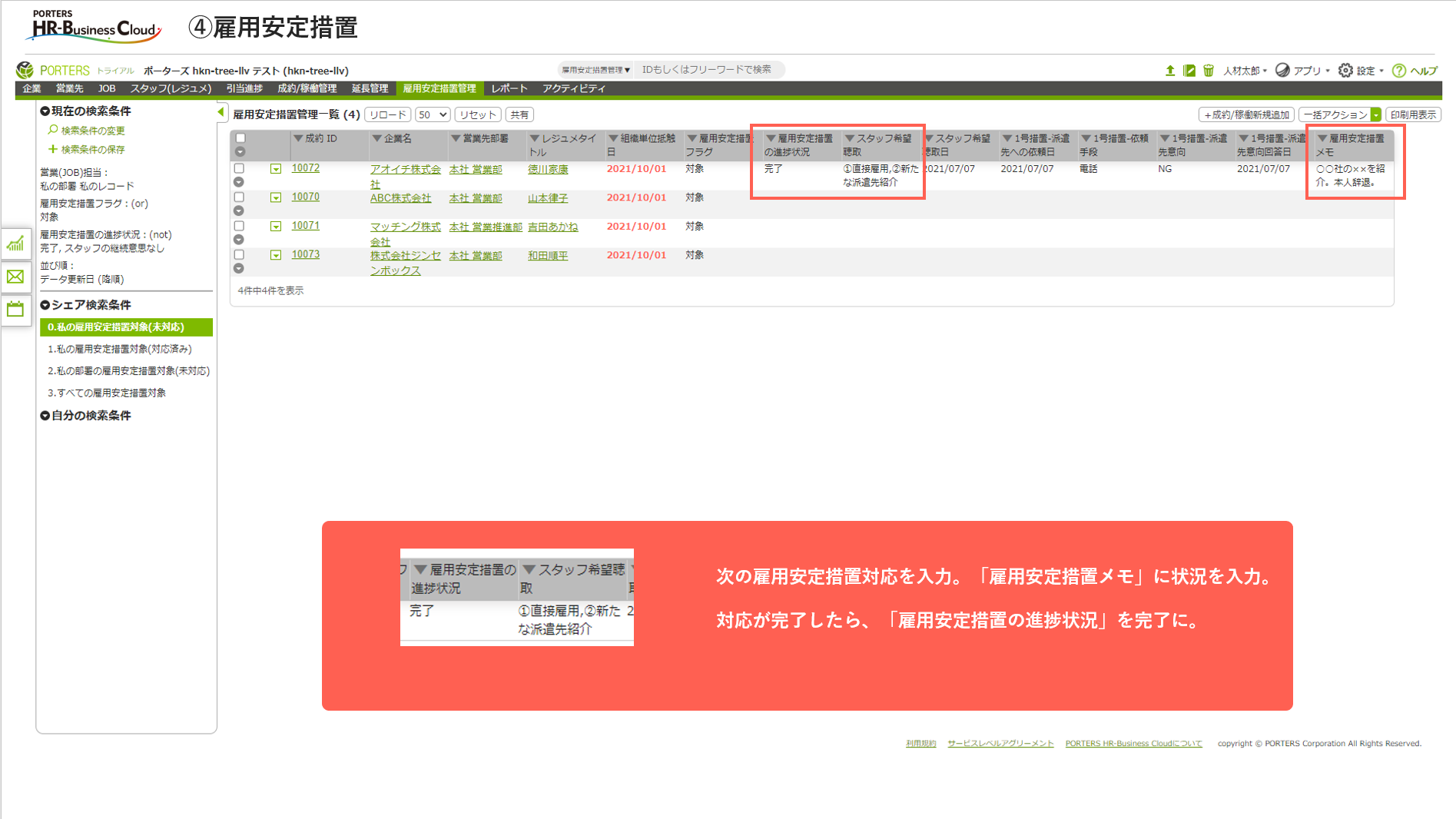Expand the green dropdown for row 10072
This screenshot has width=1456, height=819.
[x=275, y=169]
